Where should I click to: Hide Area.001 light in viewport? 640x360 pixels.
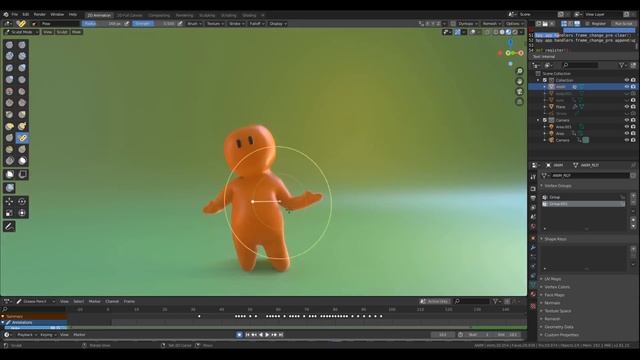click(x=627, y=127)
